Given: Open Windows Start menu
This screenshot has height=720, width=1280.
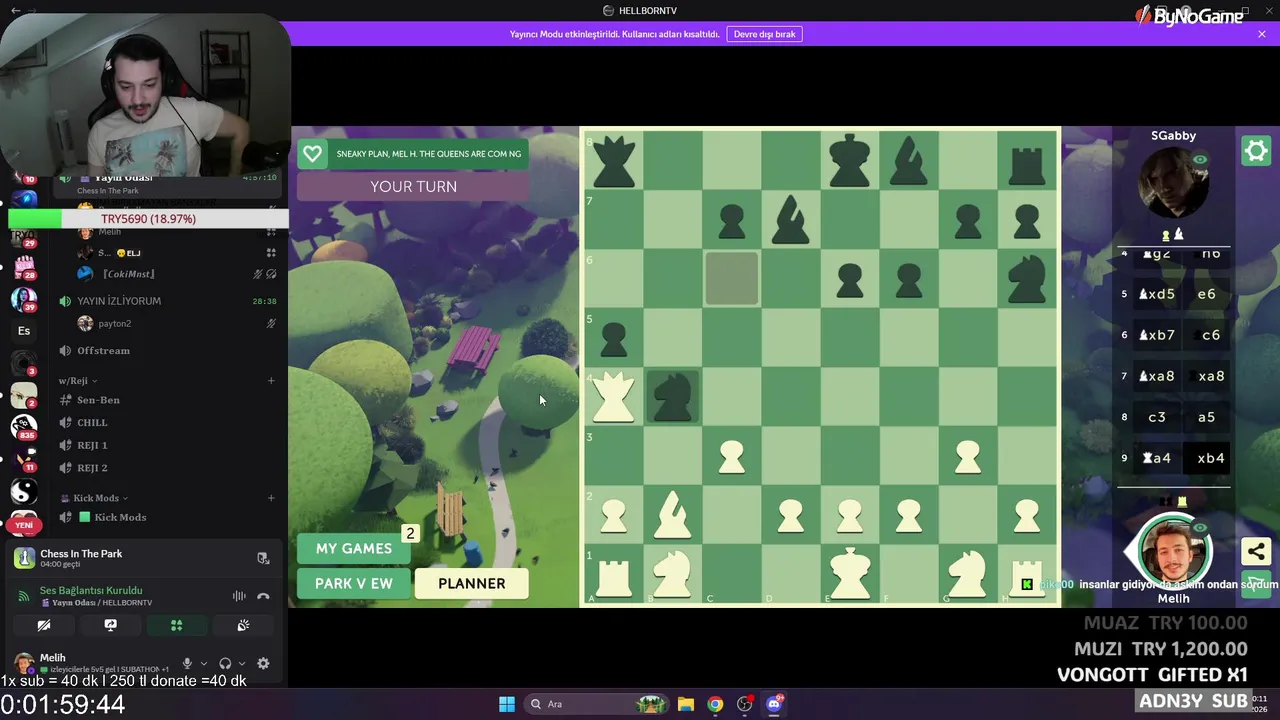Looking at the screenshot, I should [x=507, y=704].
